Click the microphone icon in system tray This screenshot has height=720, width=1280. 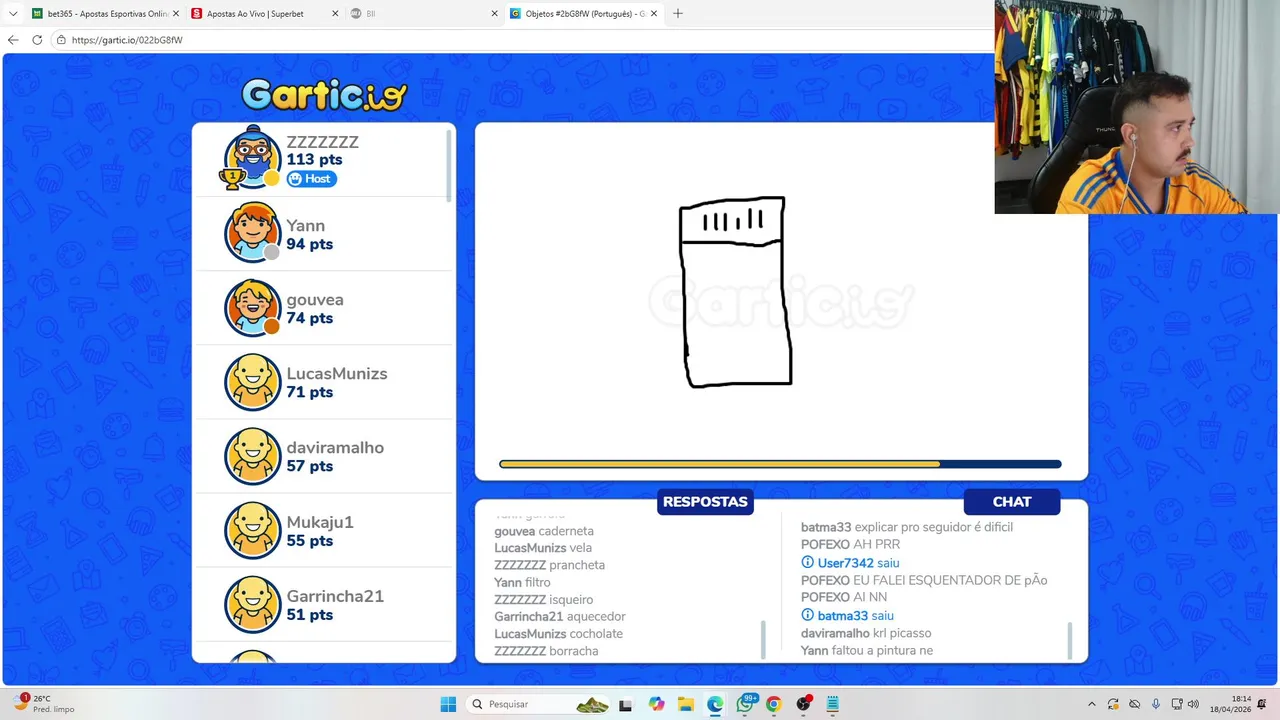(1155, 704)
